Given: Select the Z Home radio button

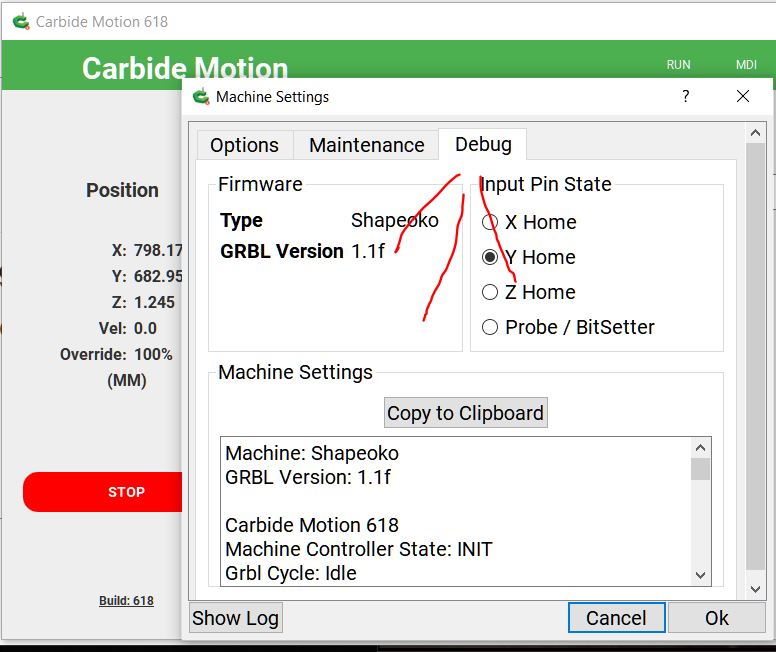Looking at the screenshot, I should [529, 292].
